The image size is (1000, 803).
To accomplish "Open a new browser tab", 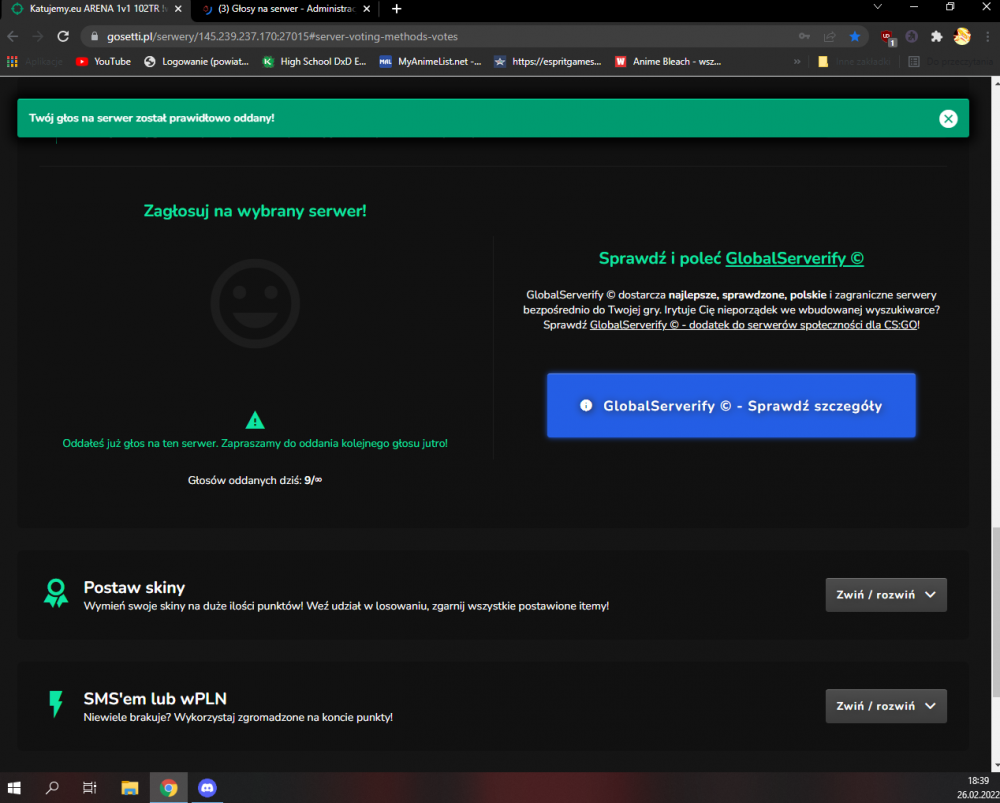I will pos(397,9).
